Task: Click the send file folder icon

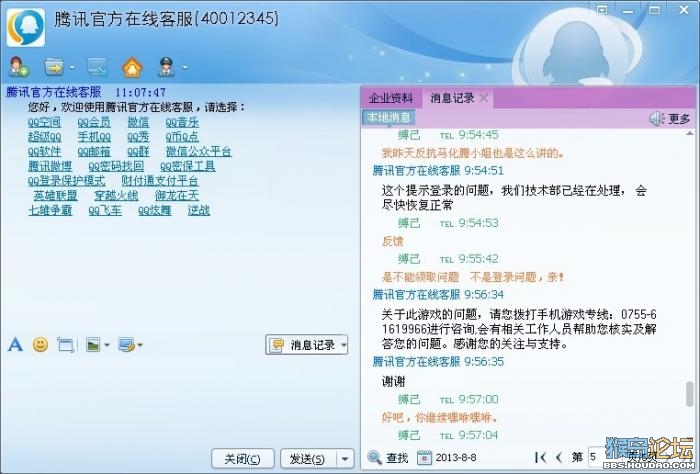Action: point(54,67)
